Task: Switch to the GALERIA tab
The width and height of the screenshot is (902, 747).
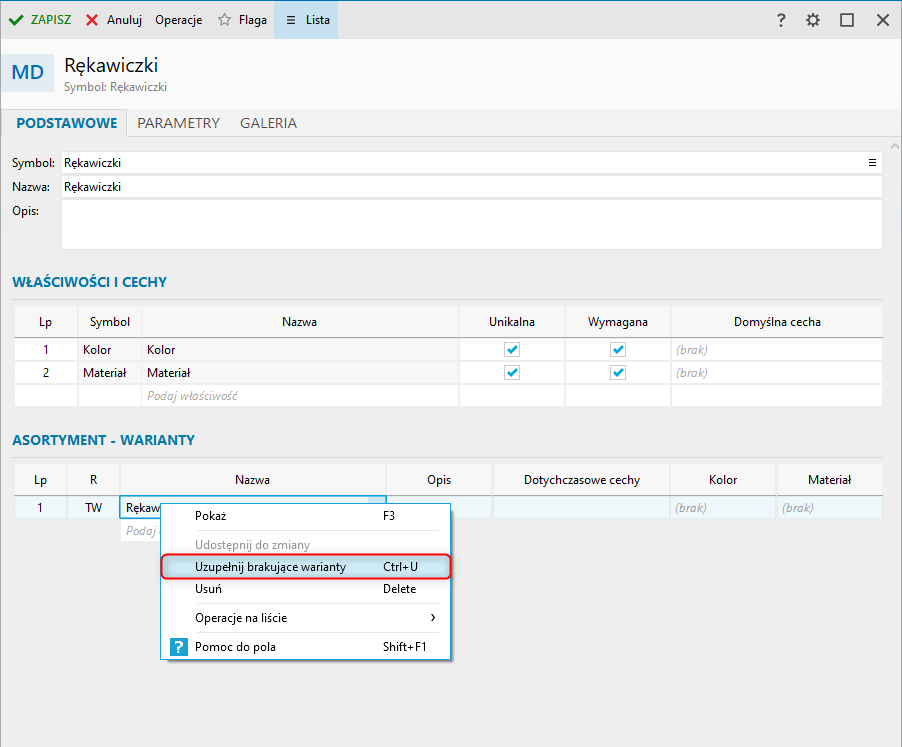Action: tap(268, 123)
